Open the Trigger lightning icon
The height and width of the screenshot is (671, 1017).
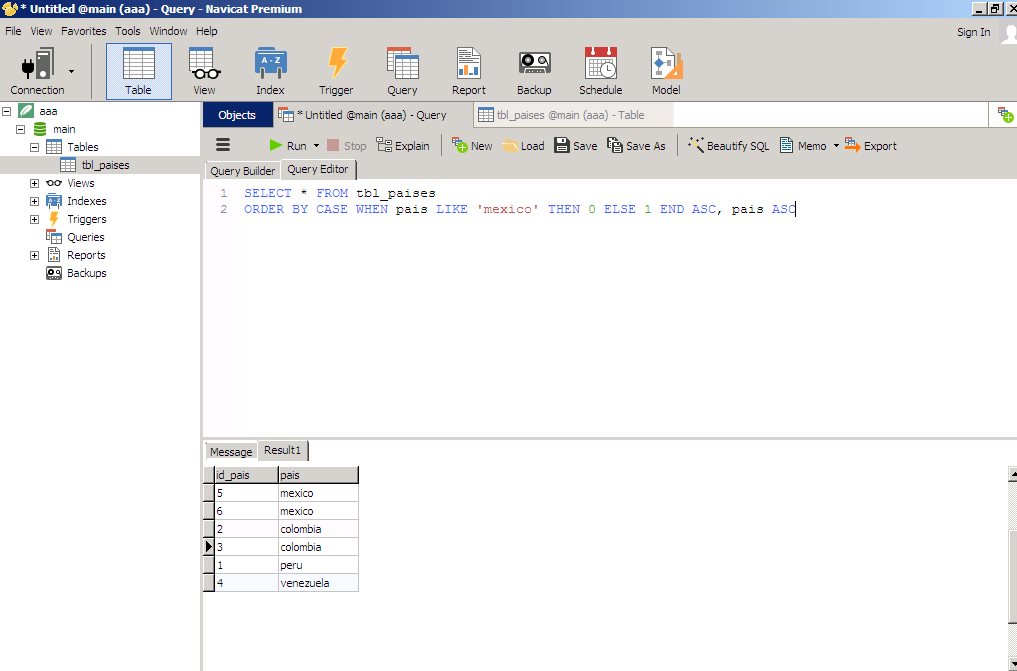336,72
